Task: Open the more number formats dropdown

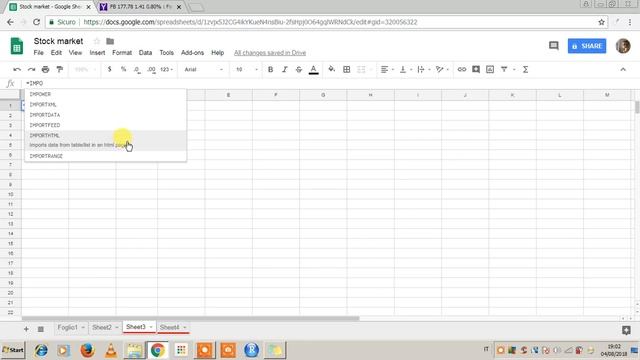Action: (166, 69)
